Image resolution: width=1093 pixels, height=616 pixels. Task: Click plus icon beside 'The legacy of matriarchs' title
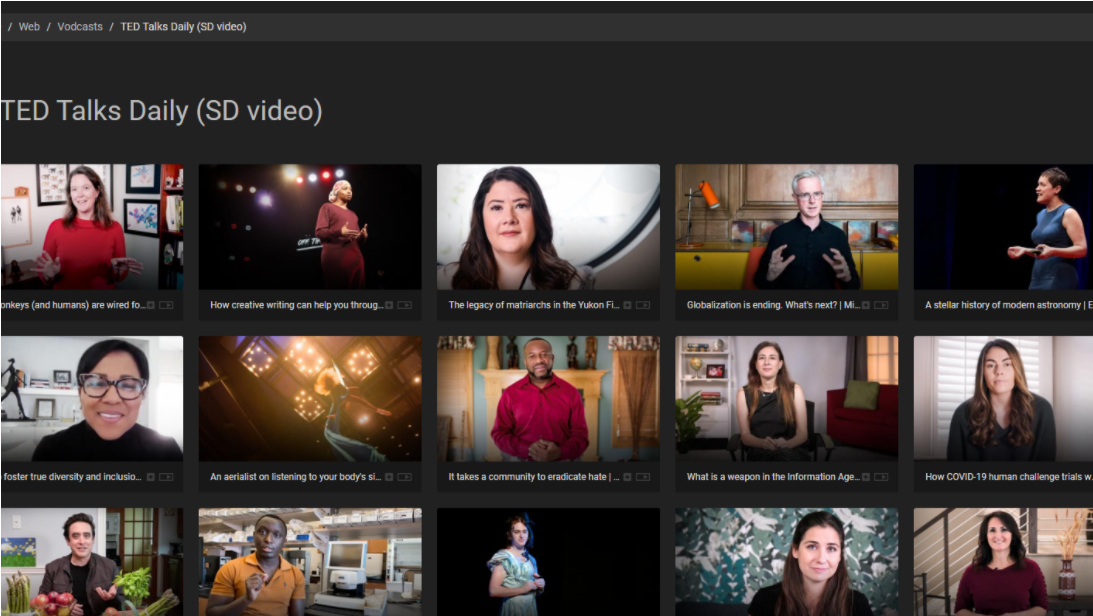point(627,305)
